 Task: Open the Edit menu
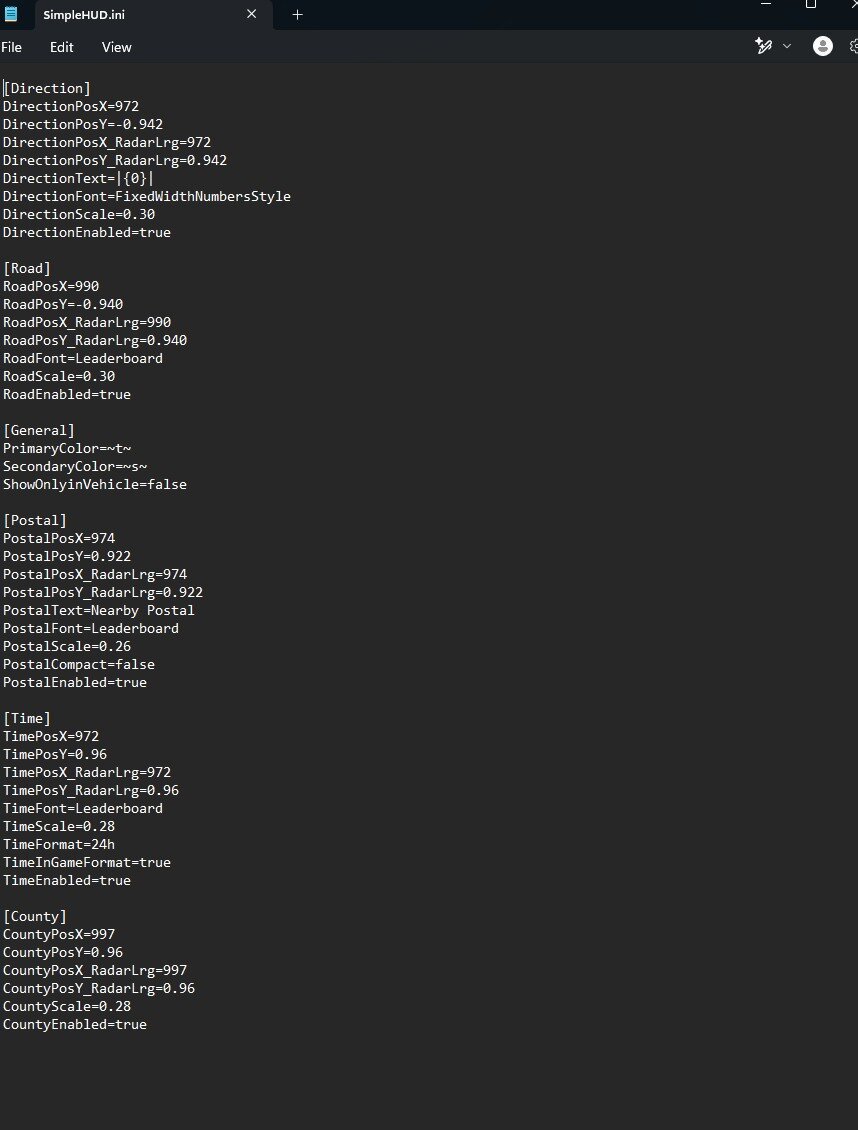[x=62, y=47]
